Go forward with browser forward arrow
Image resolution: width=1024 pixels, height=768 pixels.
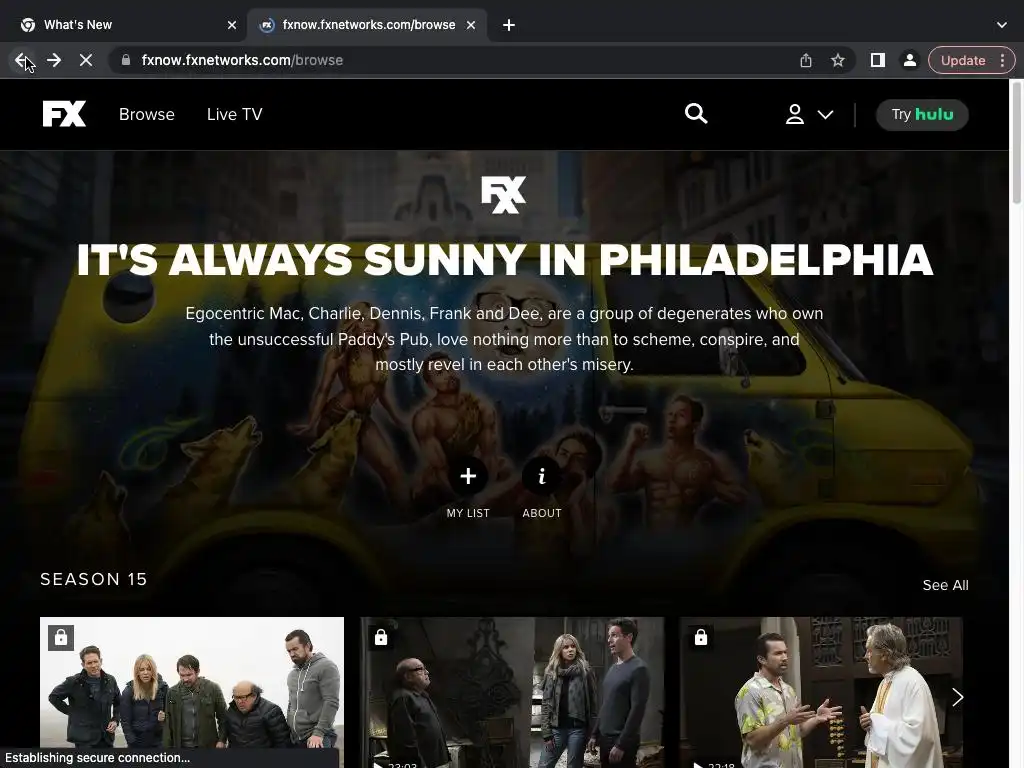point(54,60)
